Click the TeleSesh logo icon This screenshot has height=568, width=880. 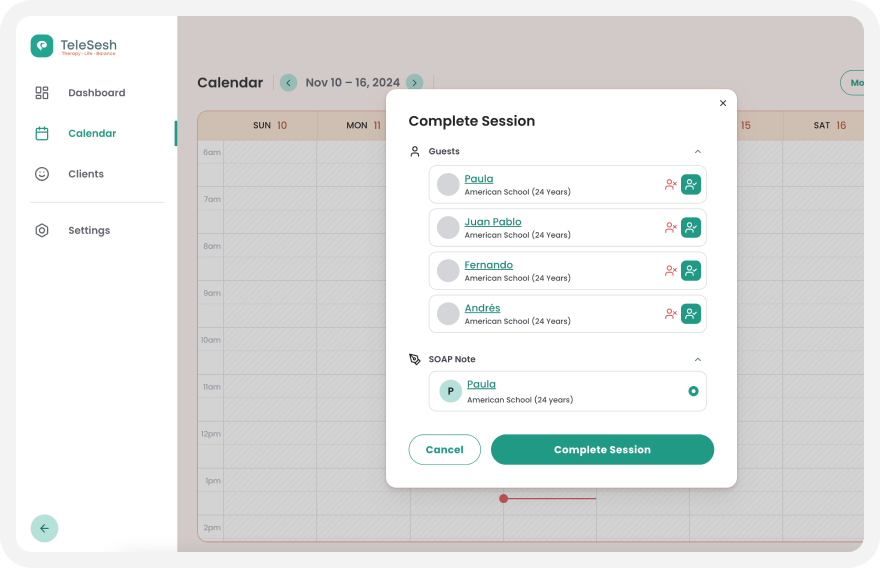tap(42, 46)
